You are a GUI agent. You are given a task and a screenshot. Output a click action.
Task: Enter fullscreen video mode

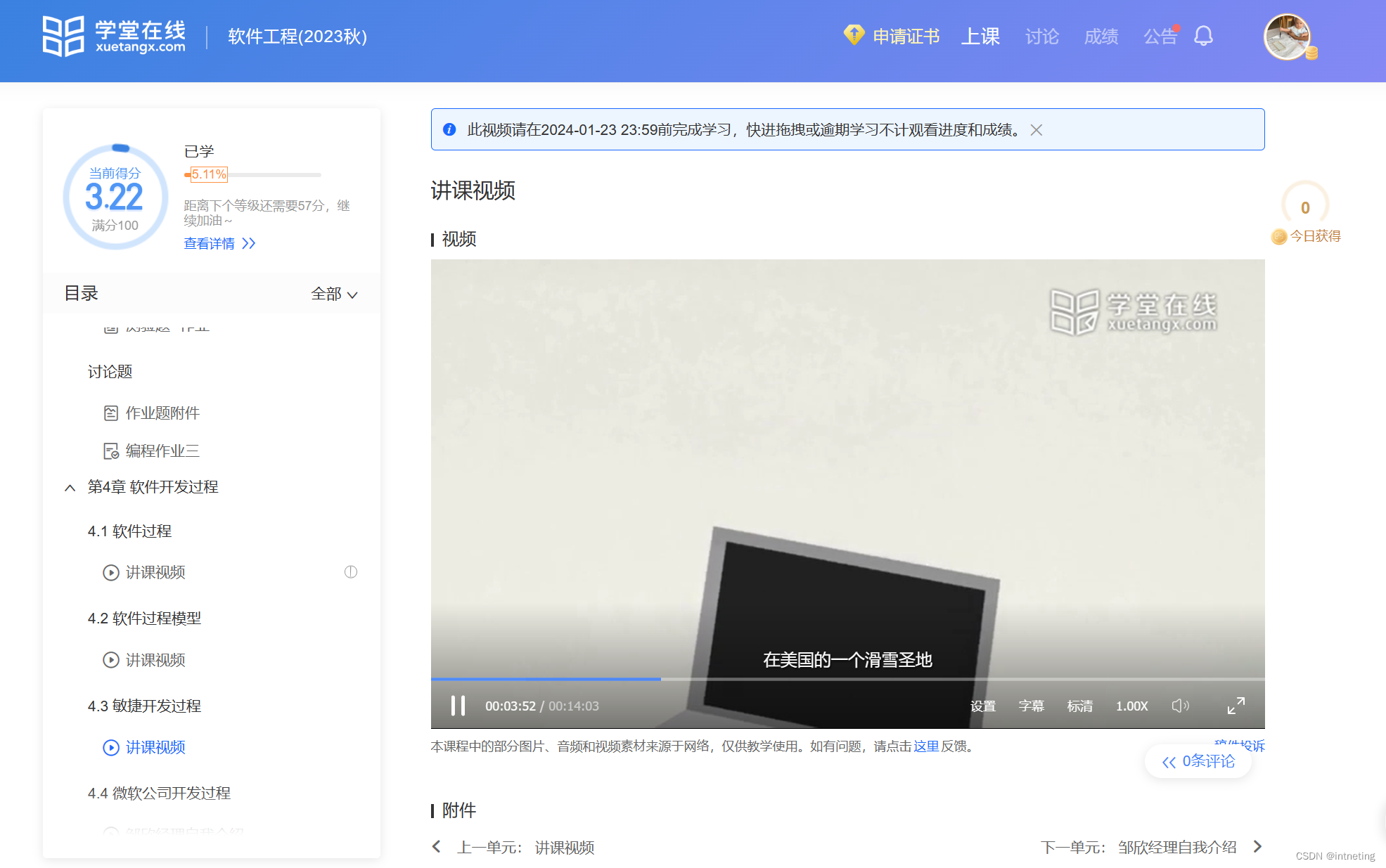(1236, 706)
